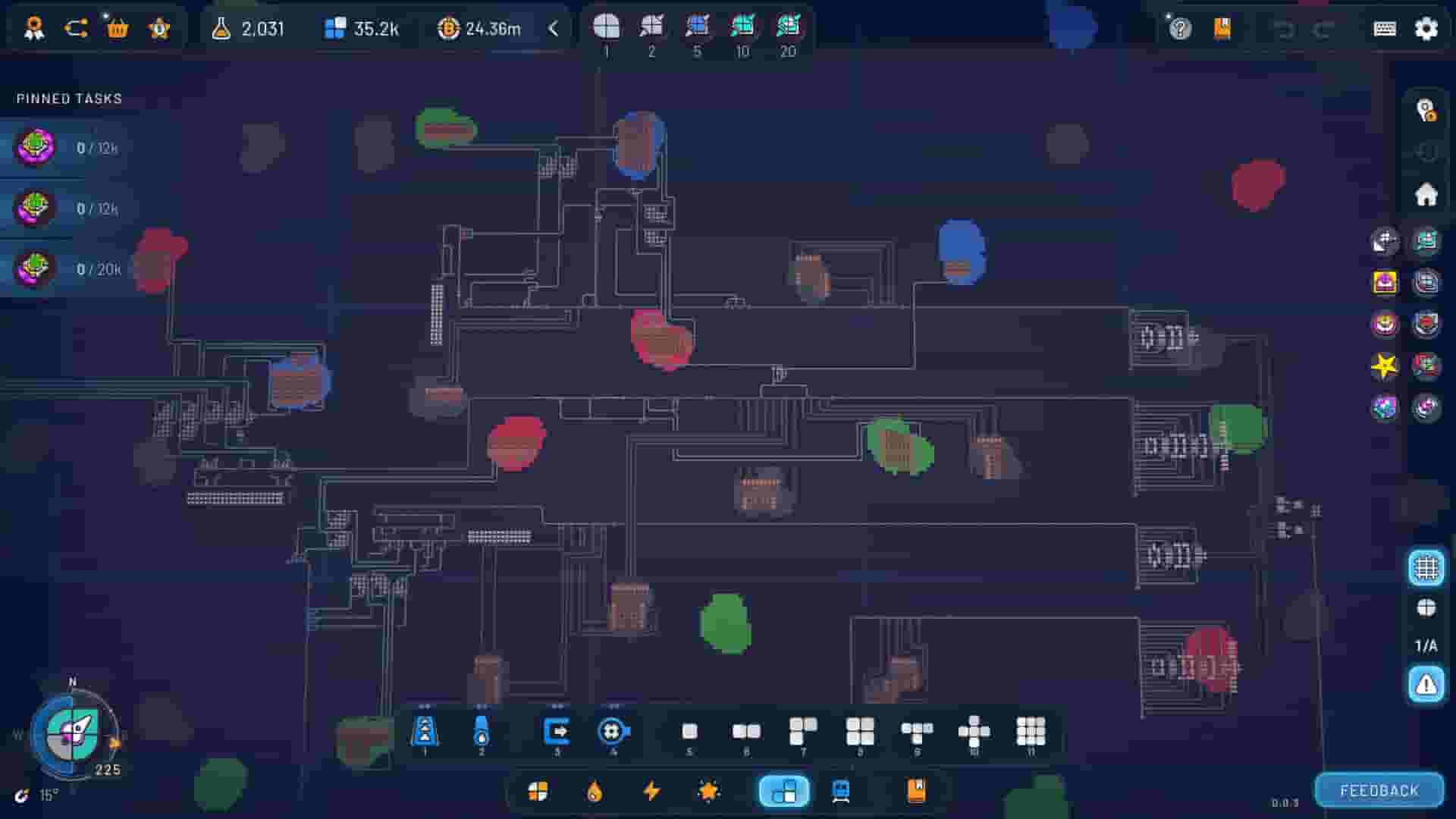The height and width of the screenshot is (819, 1456).
Task: Open the electricity category in the build bar
Action: 651,792
